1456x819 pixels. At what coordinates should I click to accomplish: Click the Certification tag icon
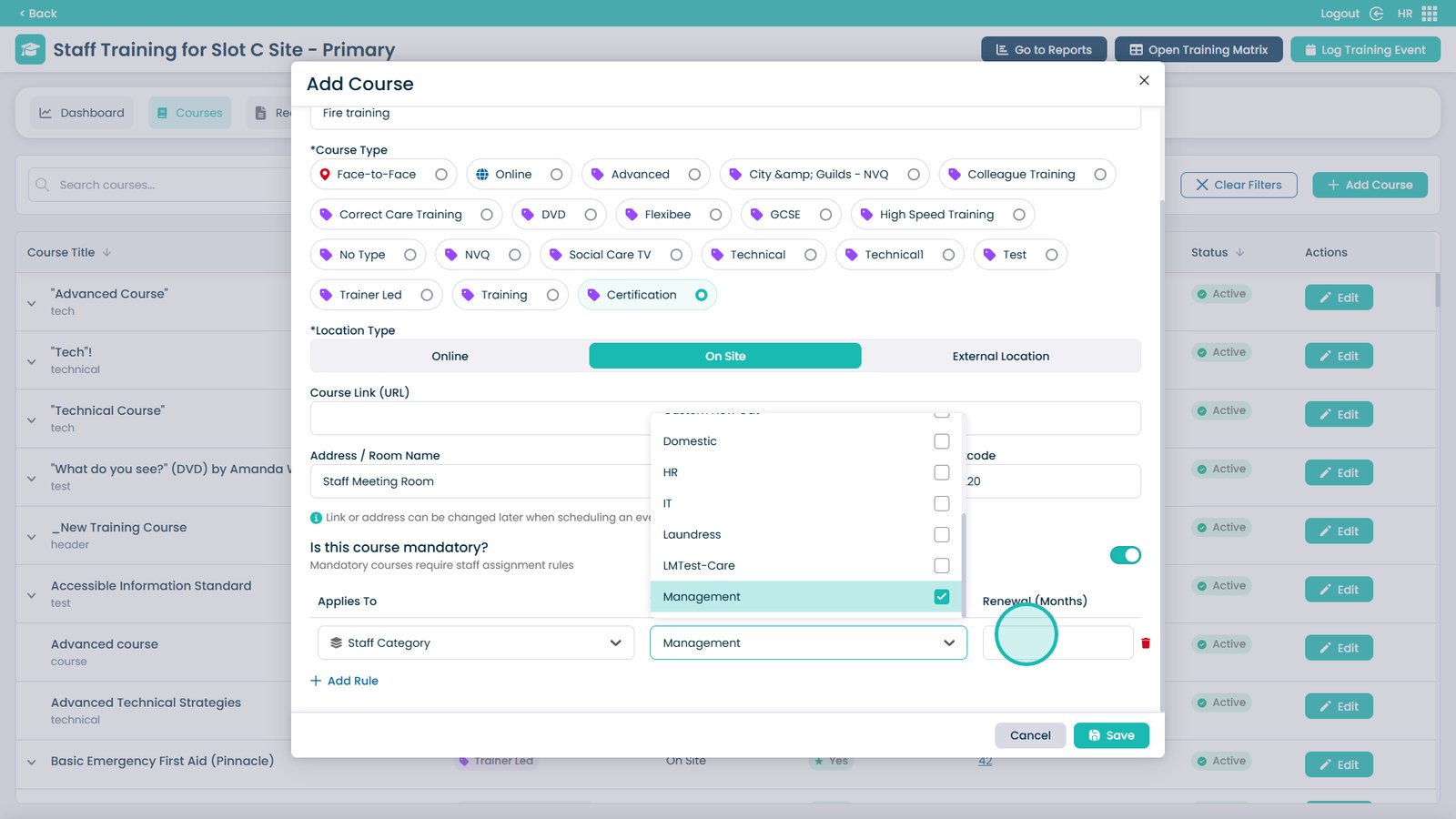click(593, 295)
